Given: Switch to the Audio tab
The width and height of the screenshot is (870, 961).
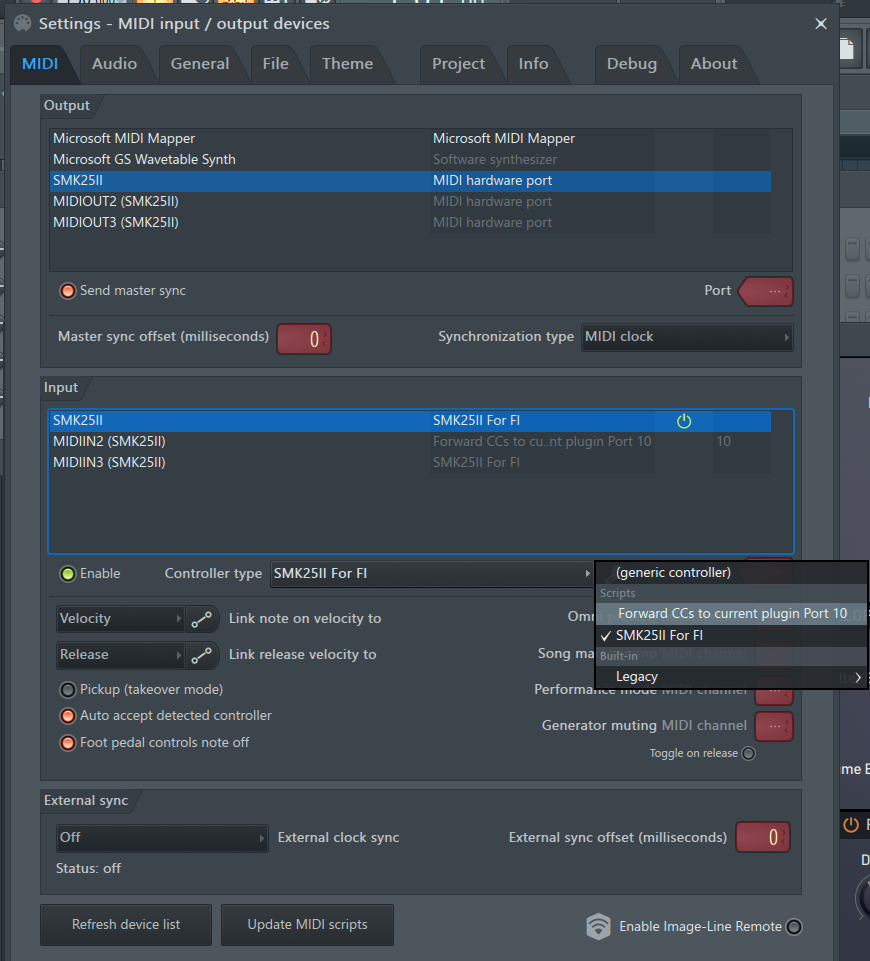Looking at the screenshot, I should click(x=115, y=64).
